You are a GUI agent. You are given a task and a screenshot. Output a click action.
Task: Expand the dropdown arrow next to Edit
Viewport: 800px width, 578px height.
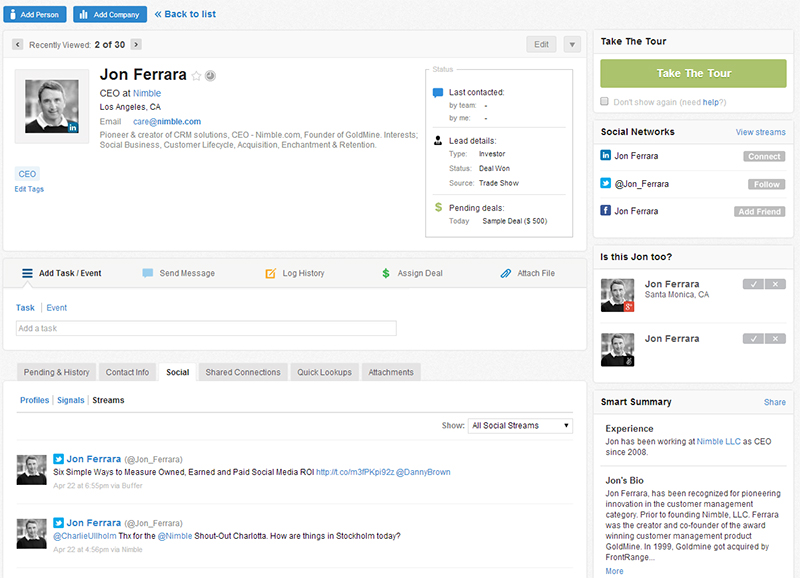tap(571, 44)
